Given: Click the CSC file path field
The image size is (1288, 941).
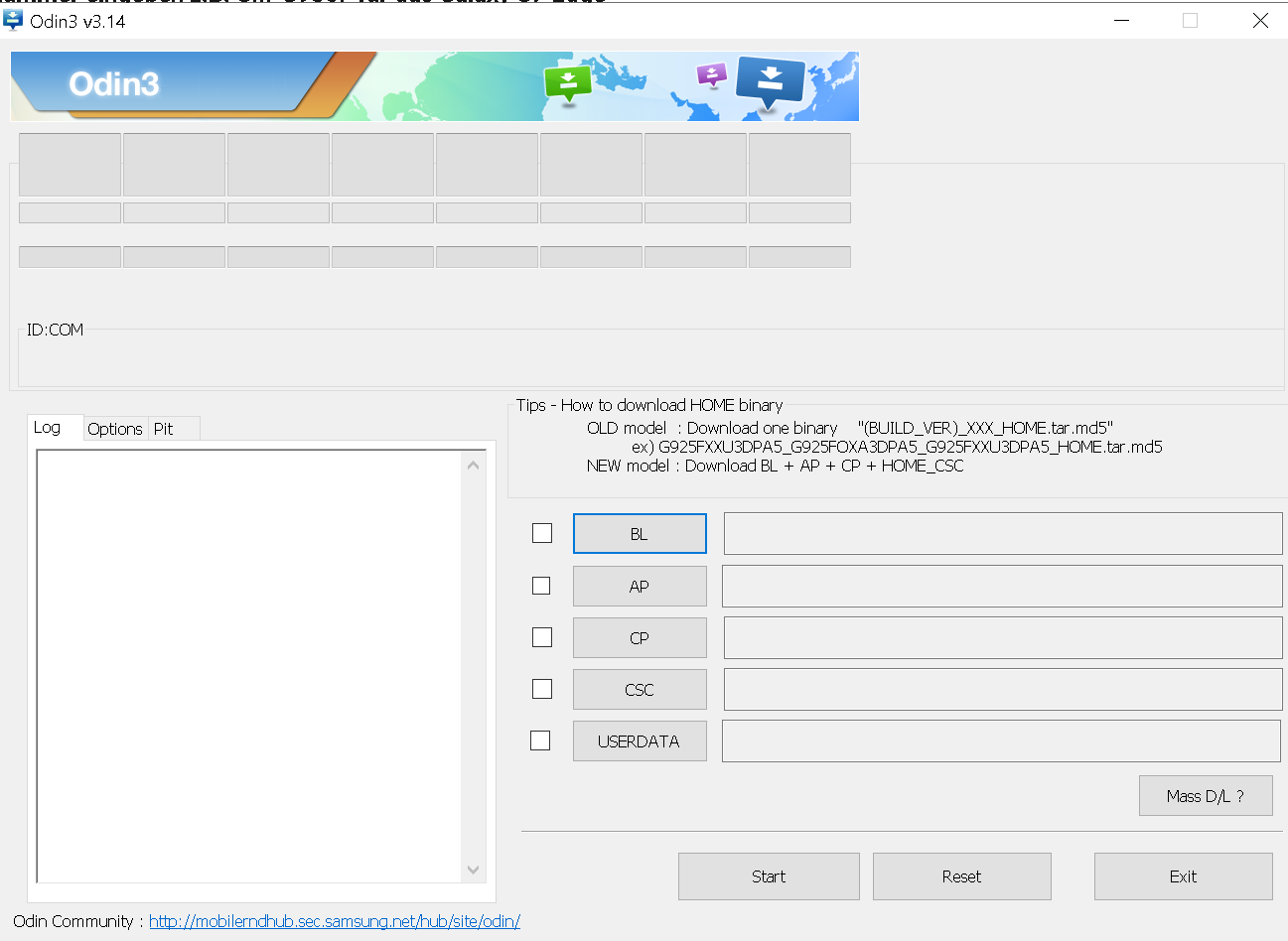Looking at the screenshot, I should [x=1003, y=689].
